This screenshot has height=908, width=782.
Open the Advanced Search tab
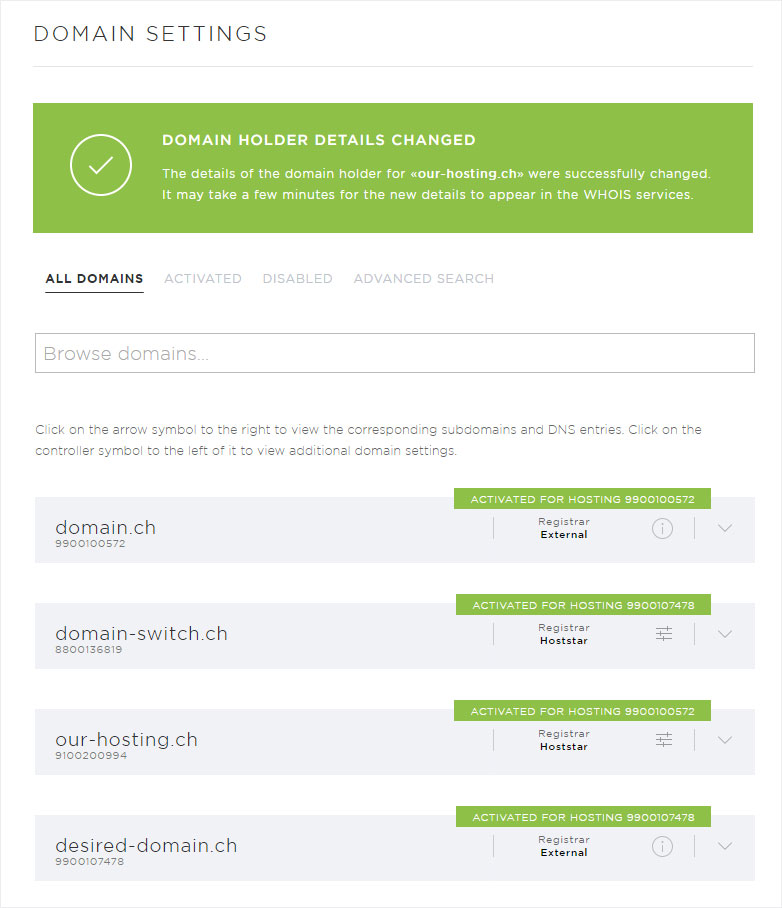coord(423,279)
